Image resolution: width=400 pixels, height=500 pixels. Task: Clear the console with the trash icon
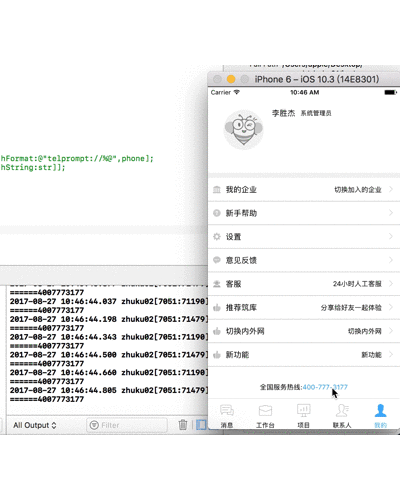(183, 425)
